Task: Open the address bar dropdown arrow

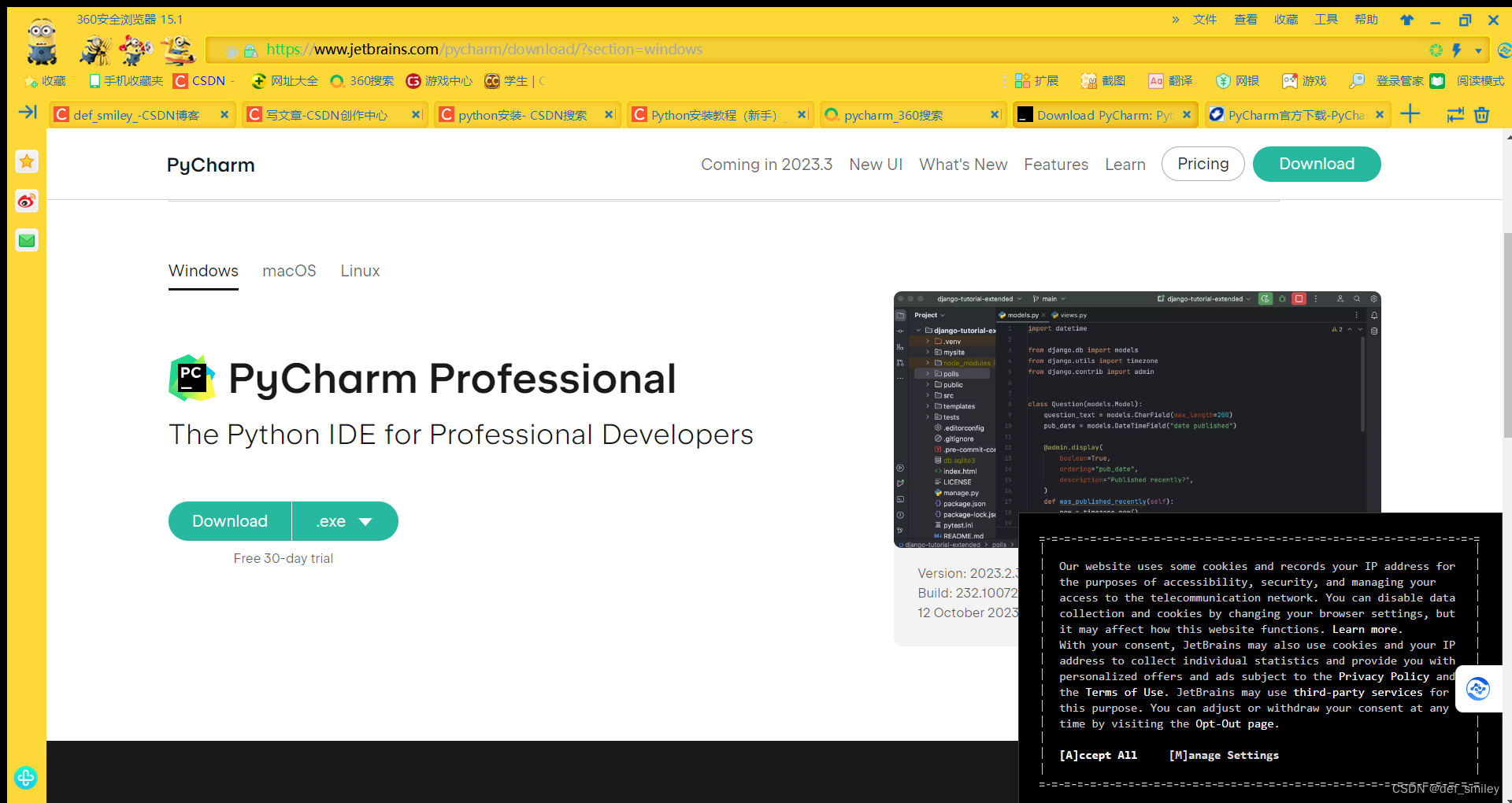Action: pos(1478,51)
